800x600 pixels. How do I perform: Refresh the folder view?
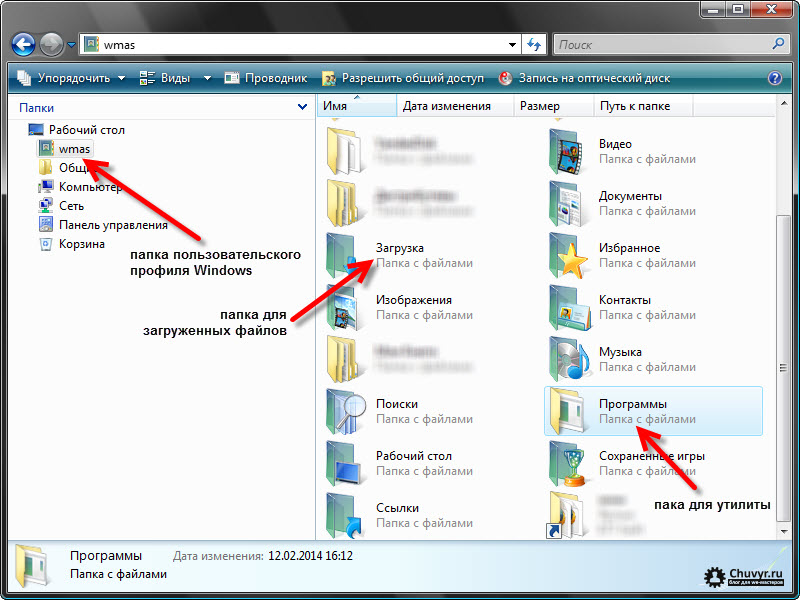pos(534,45)
